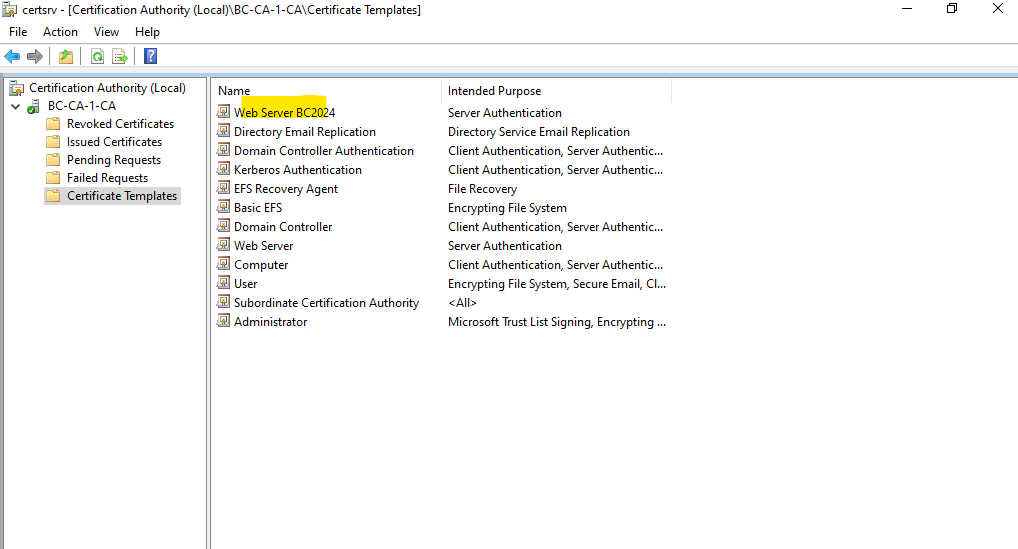Select Certification Authority (Local) root label
This screenshot has width=1018, height=549.
[107, 88]
